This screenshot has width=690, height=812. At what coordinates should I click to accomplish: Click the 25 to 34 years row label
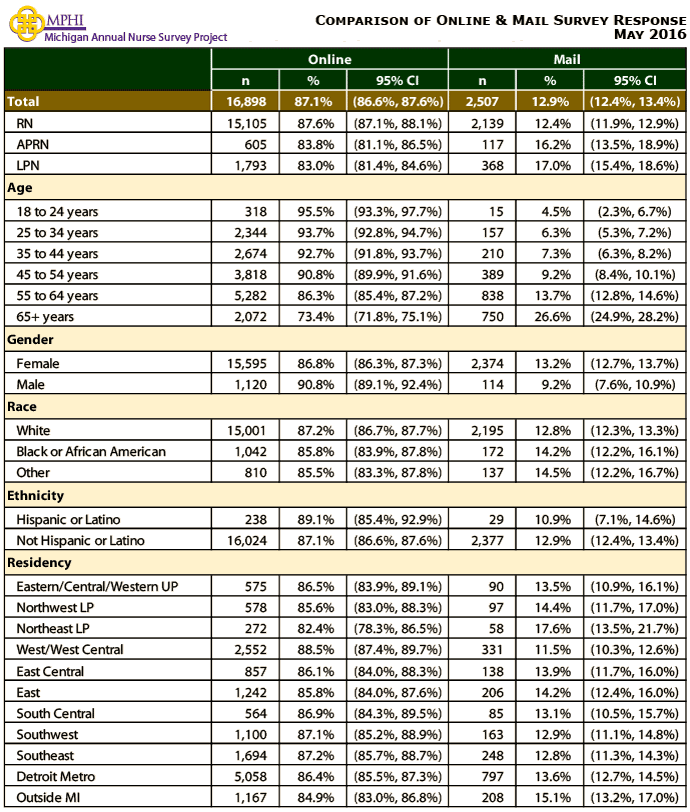click(x=57, y=233)
